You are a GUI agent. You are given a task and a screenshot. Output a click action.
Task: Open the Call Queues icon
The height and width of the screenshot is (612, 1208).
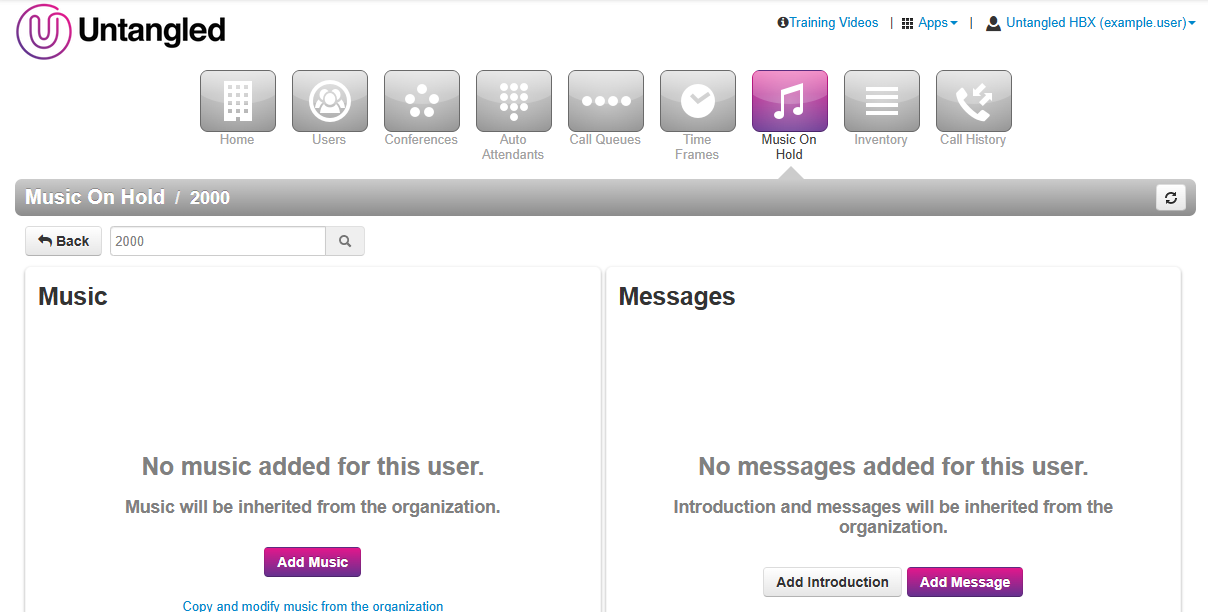coord(606,101)
